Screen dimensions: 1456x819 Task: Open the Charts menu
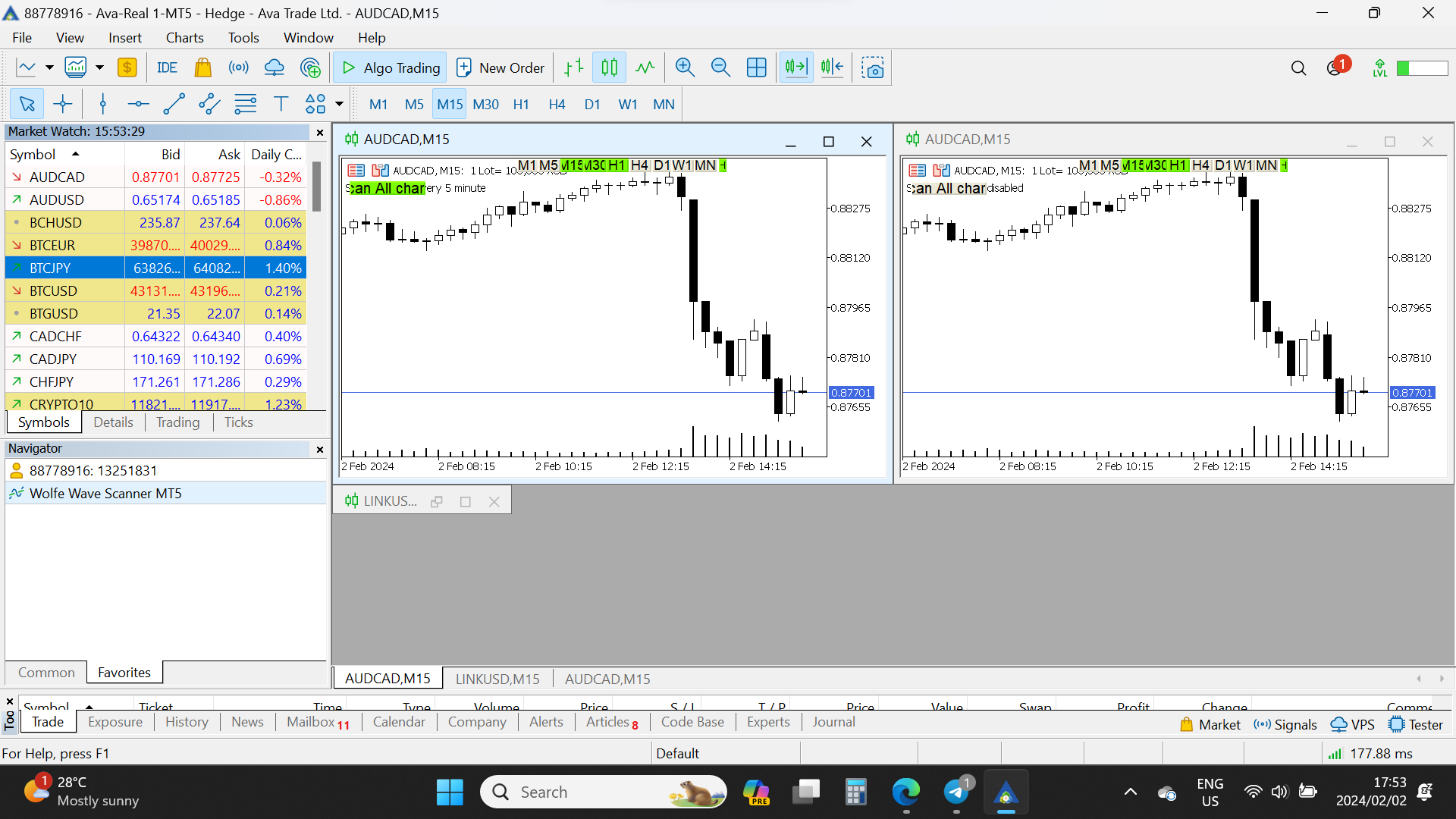[x=184, y=37]
